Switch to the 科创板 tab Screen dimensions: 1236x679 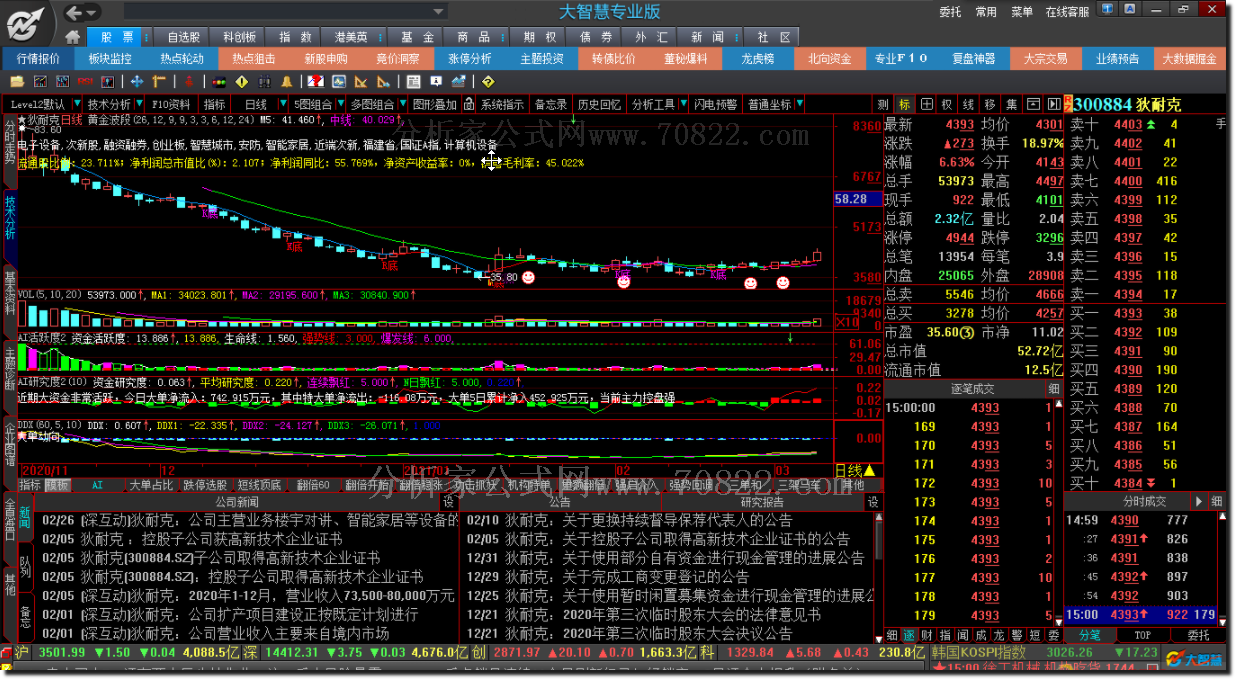pos(240,36)
